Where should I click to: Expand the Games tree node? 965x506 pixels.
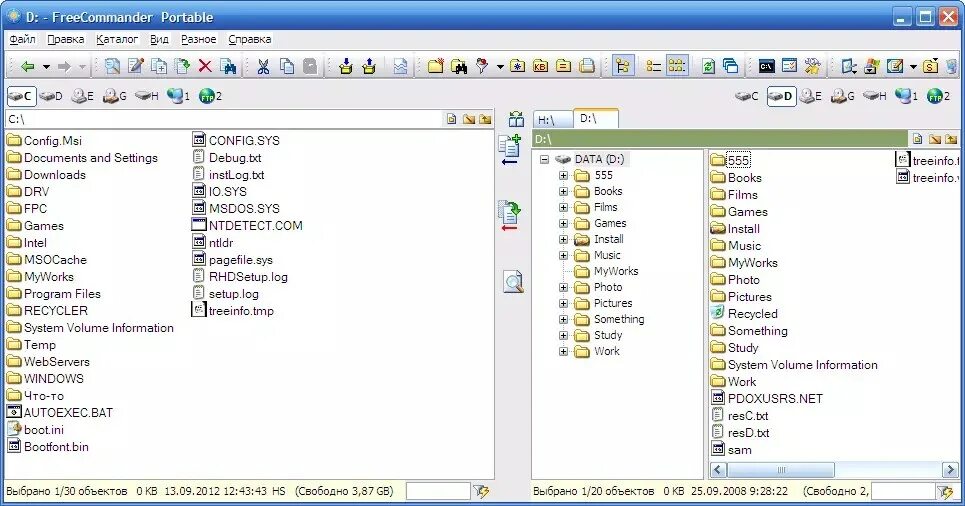pos(563,223)
